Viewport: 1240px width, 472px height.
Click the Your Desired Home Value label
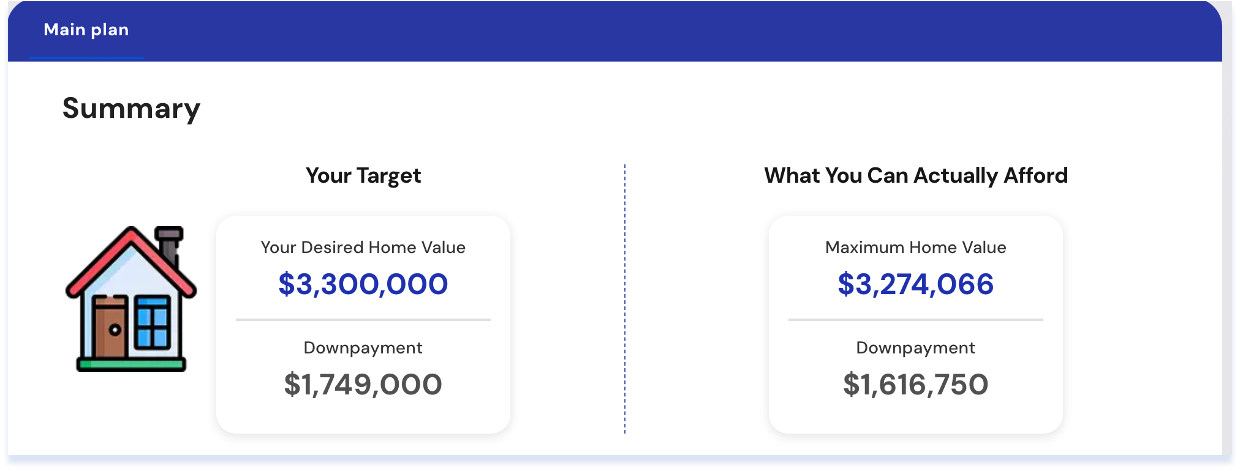click(363, 247)
